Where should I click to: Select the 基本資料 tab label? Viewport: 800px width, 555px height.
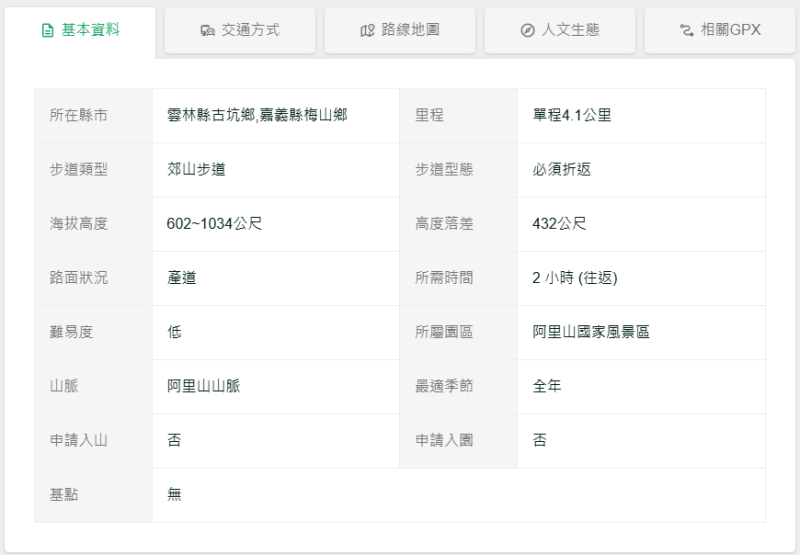[x=90, y=30]
